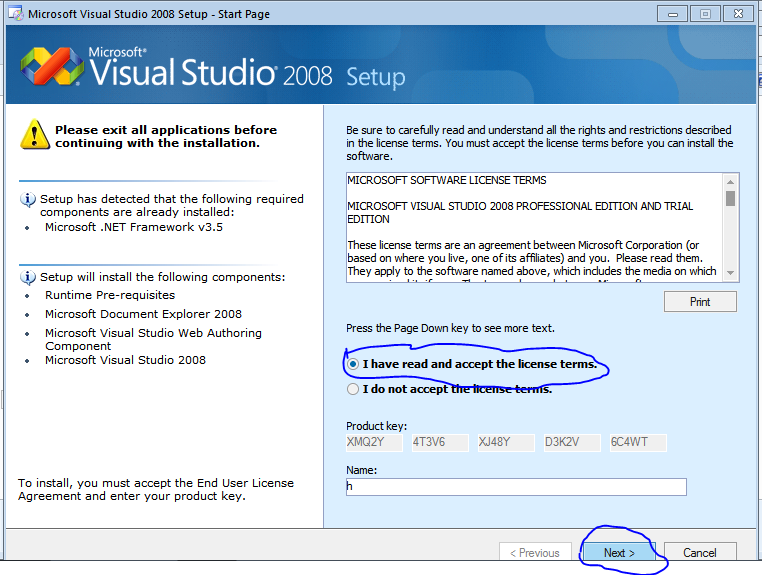The image size is (762, 575).
Task: Click 'Microsoft Visual Studio 2008' list item
Action: 125,360
